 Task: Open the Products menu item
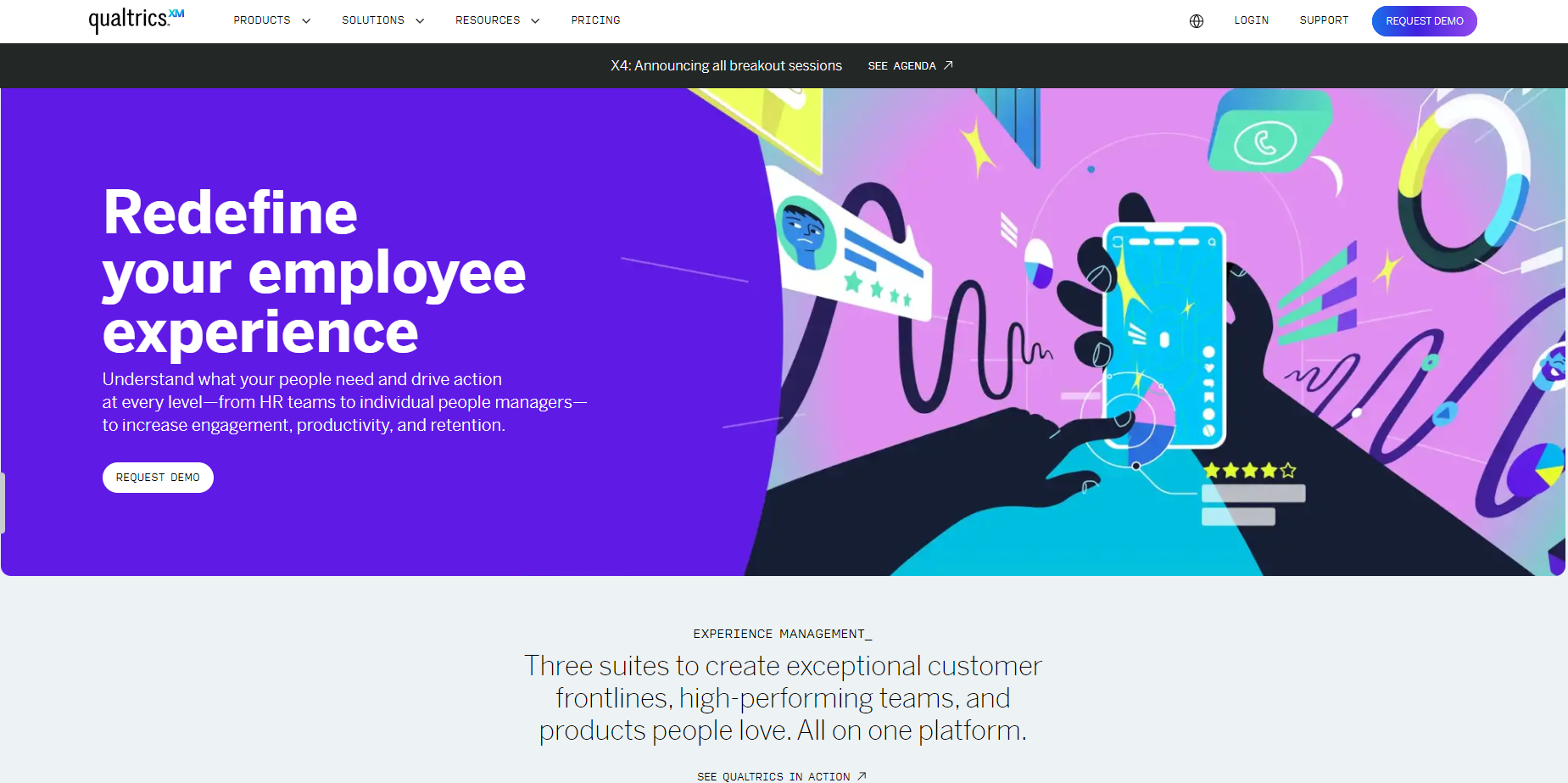point(262,20)
